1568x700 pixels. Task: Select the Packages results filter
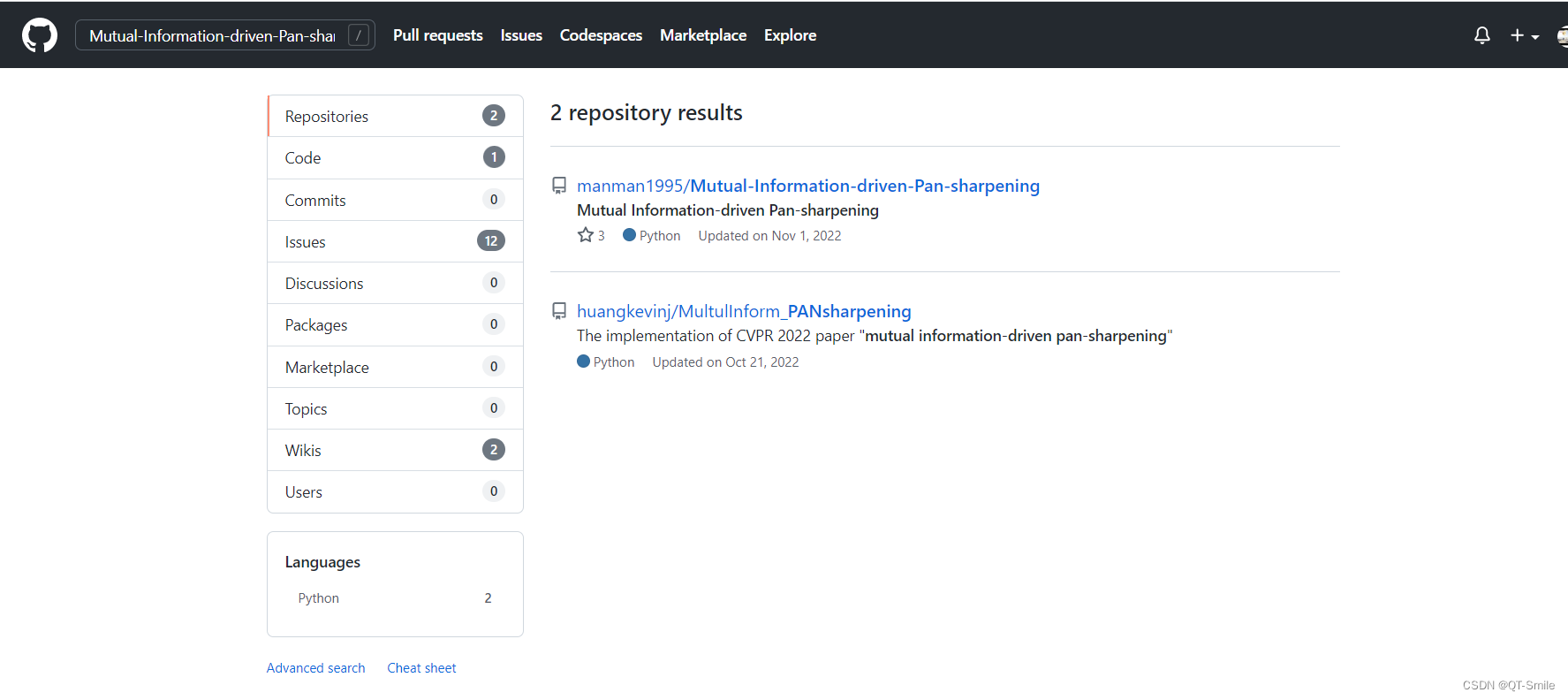tap(395, 324)
